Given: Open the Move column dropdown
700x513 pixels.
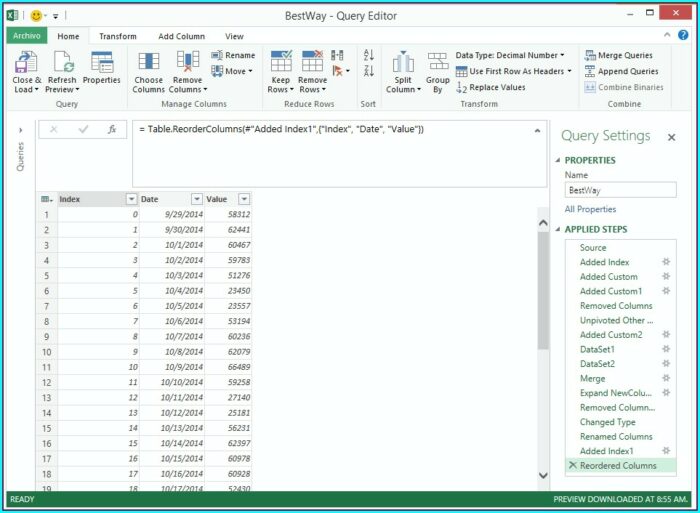Looking at the screenshot, I should coord(232,71).
